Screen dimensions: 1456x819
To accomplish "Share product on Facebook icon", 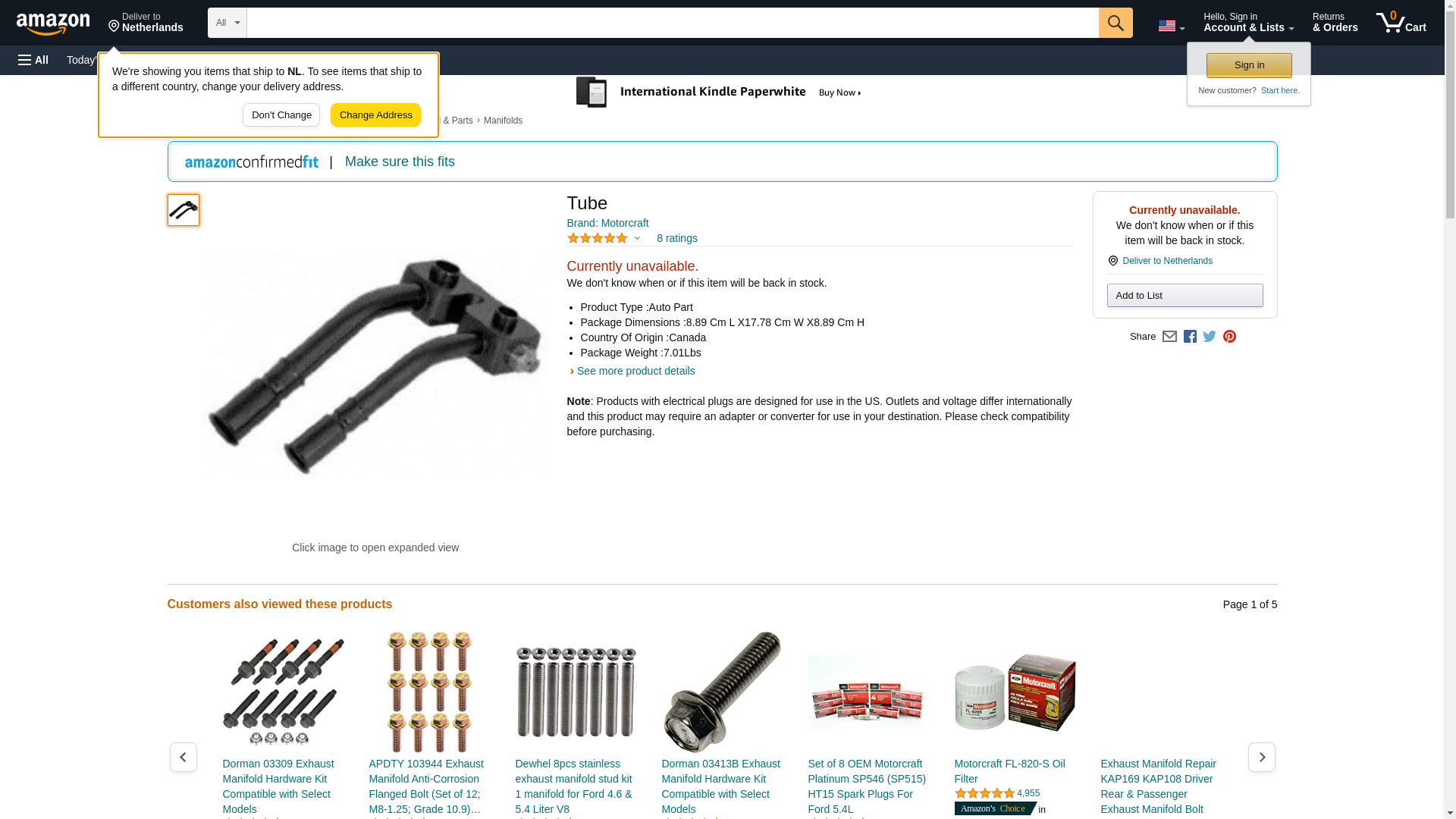I will (1190, 337).
